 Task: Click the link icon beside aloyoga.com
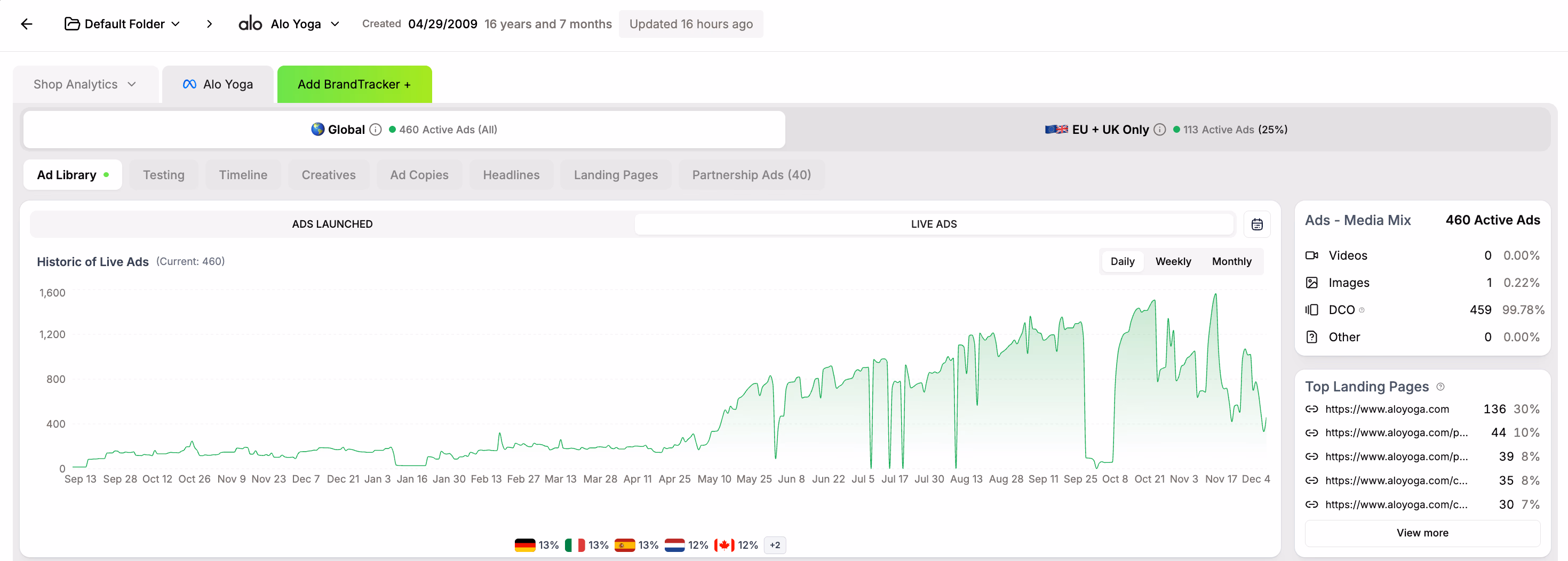tap(1312, 409)
